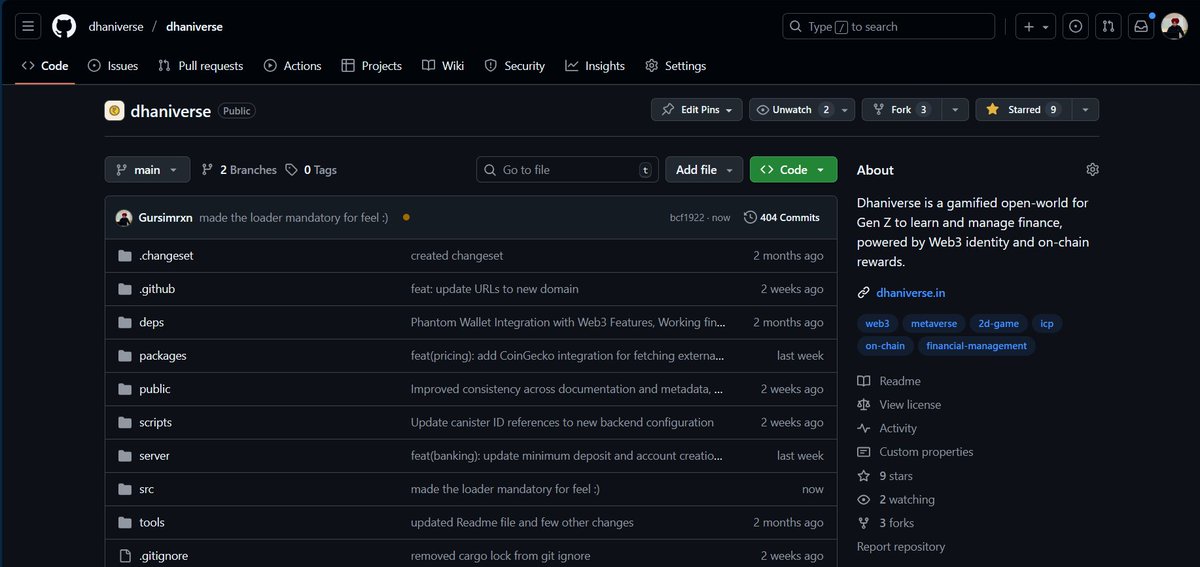Click the pending commit status dot
The height and width of the screenshot is (567, 1200).
pyautogui.click(x=406, y=217)
